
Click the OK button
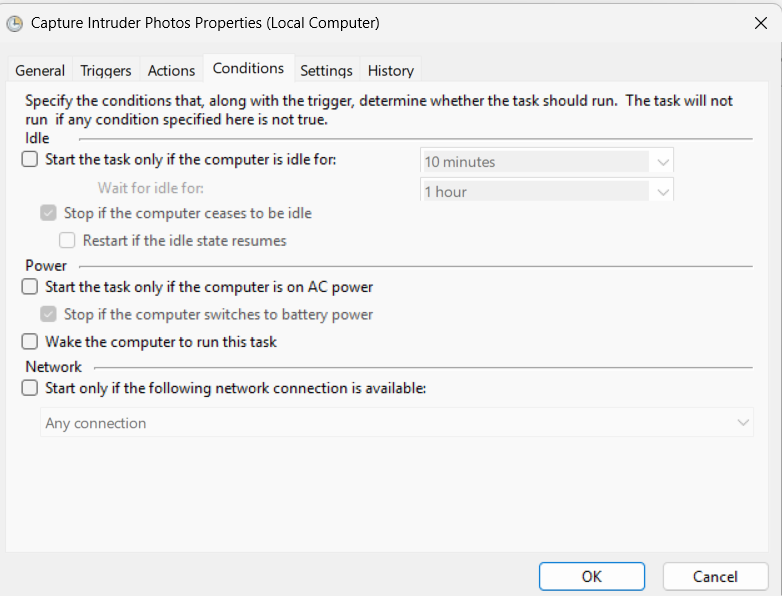tap(591, 576)
